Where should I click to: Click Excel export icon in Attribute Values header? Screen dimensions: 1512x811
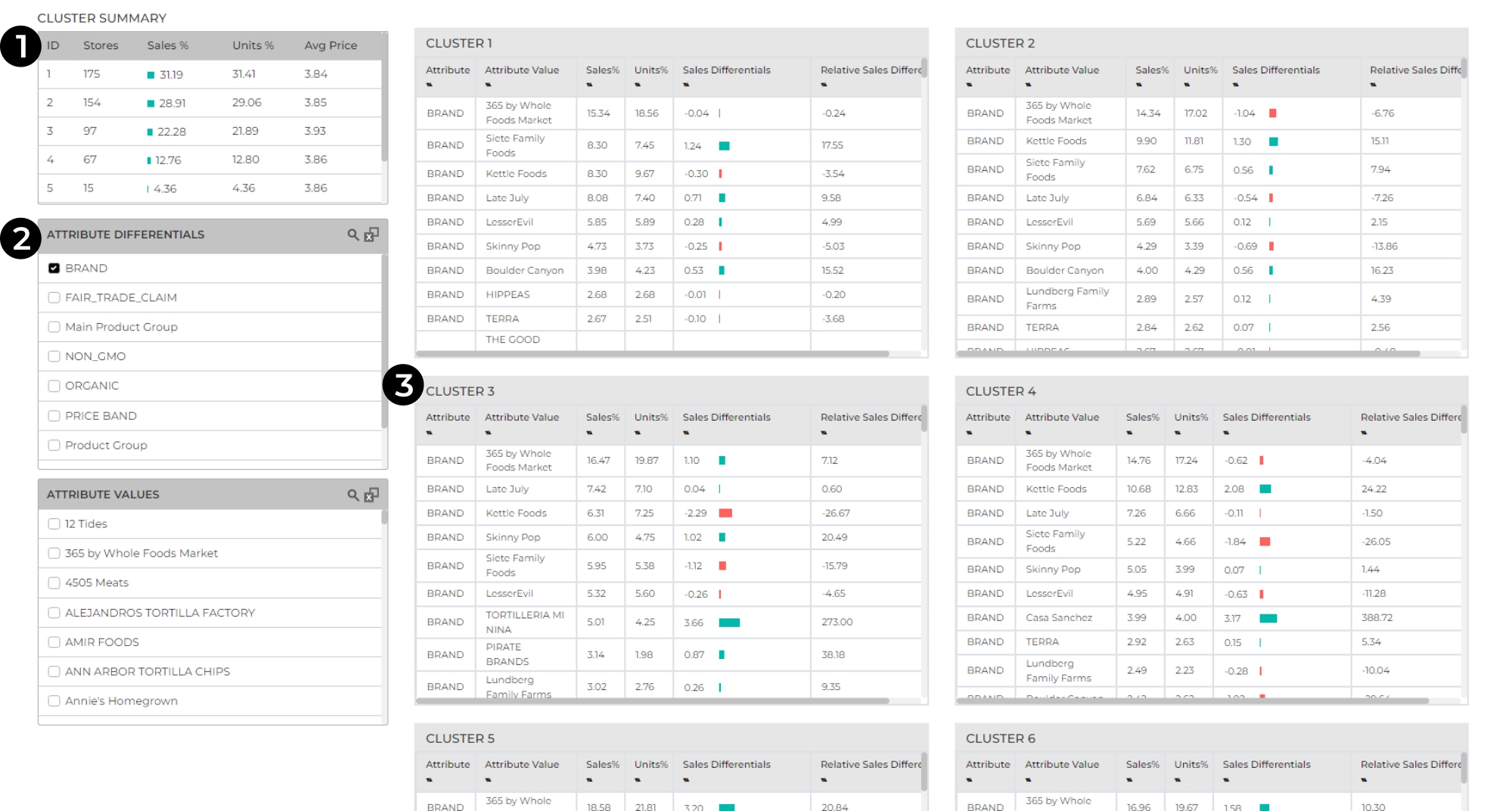tap(371, 495)
